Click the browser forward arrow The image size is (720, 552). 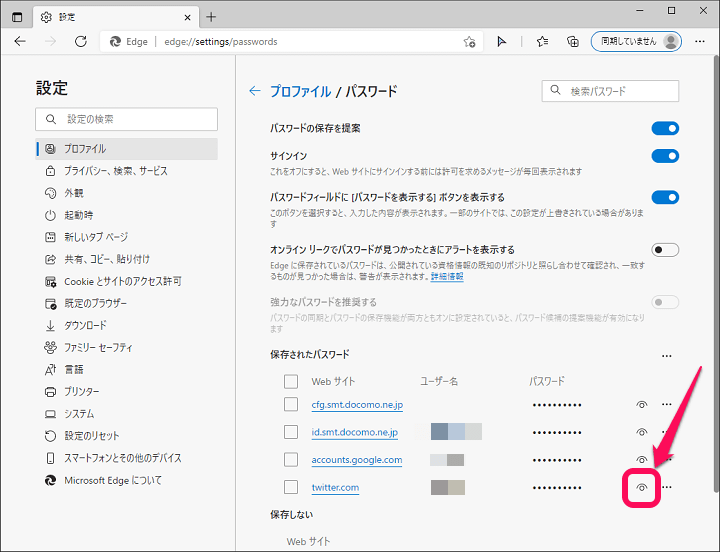[x=51, y=41]
